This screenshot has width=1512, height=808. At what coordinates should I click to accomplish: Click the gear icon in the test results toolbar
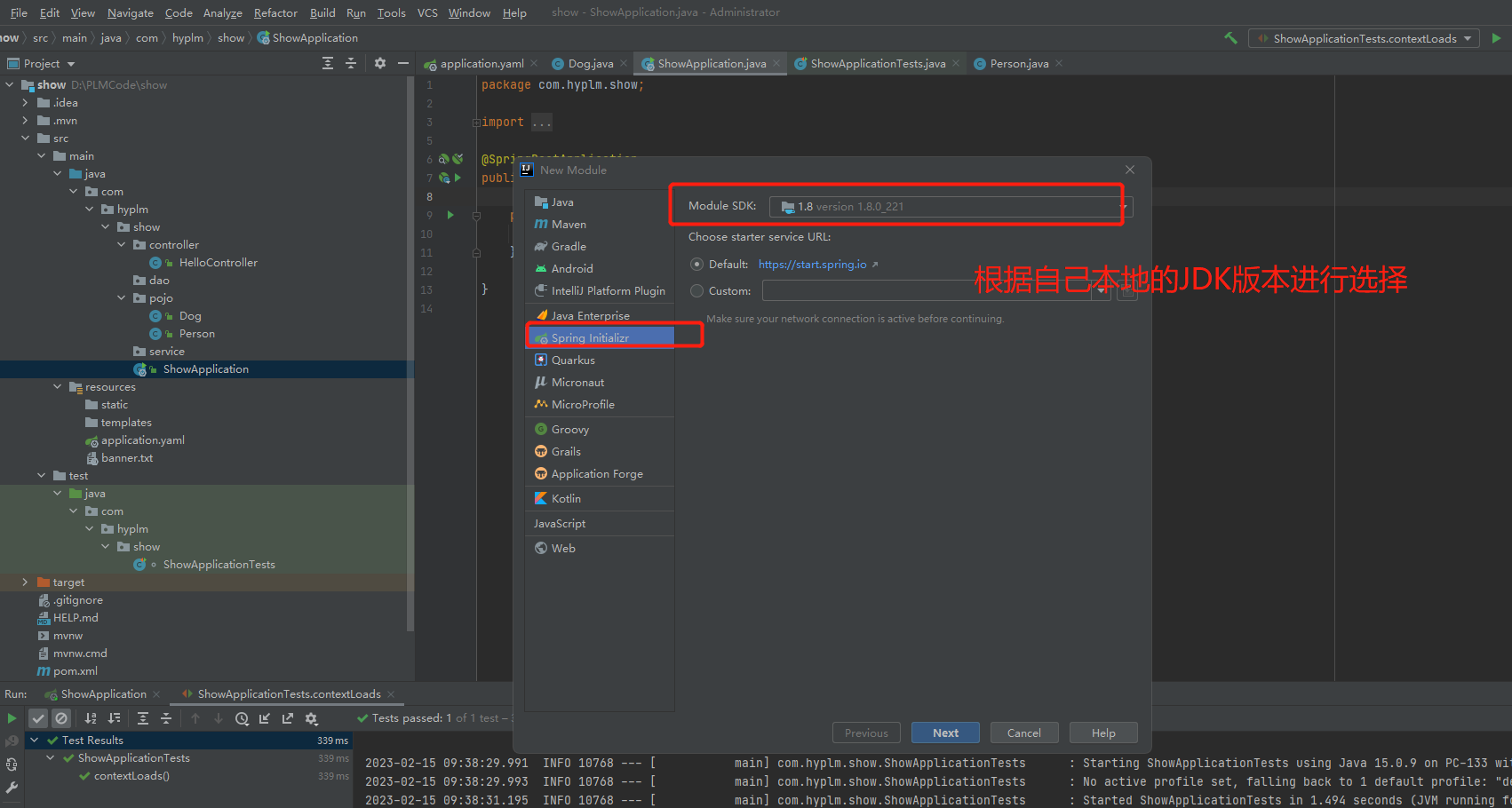point(312,718)
